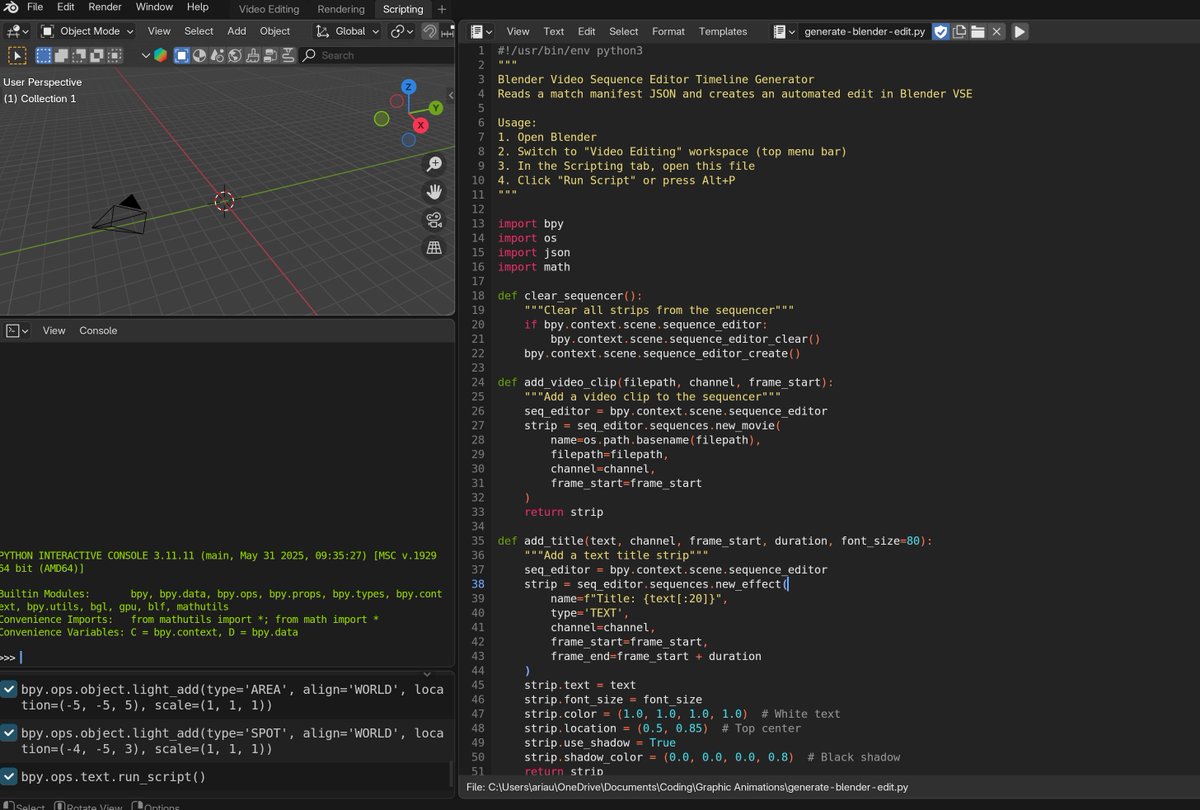Open a text file with folder icon
This screenshot has height=810, width=1200.
pyautogui.click(x=978, y=32)
